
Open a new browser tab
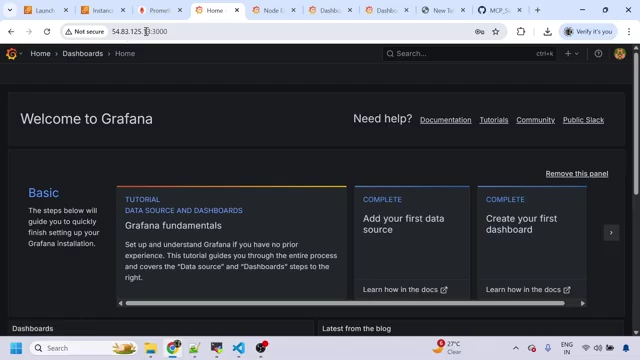(538, 10)
